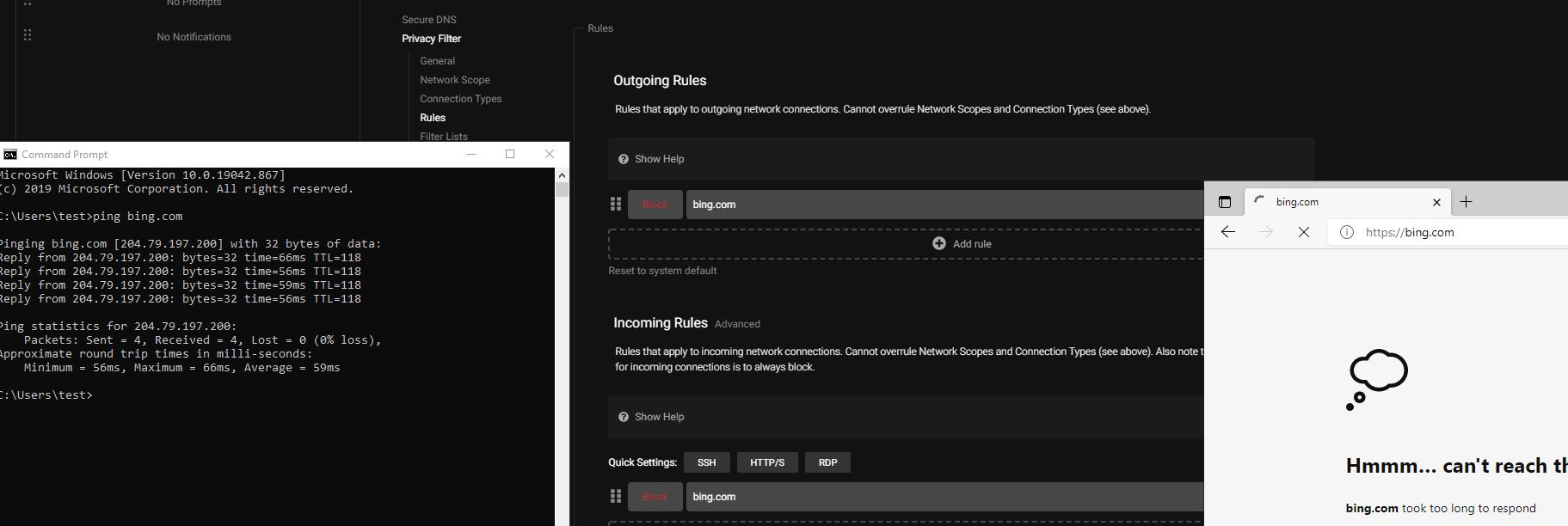The image size is (1568, 526).
Task: Stop loading the bing.com page
Action: tap(1304, 232)
